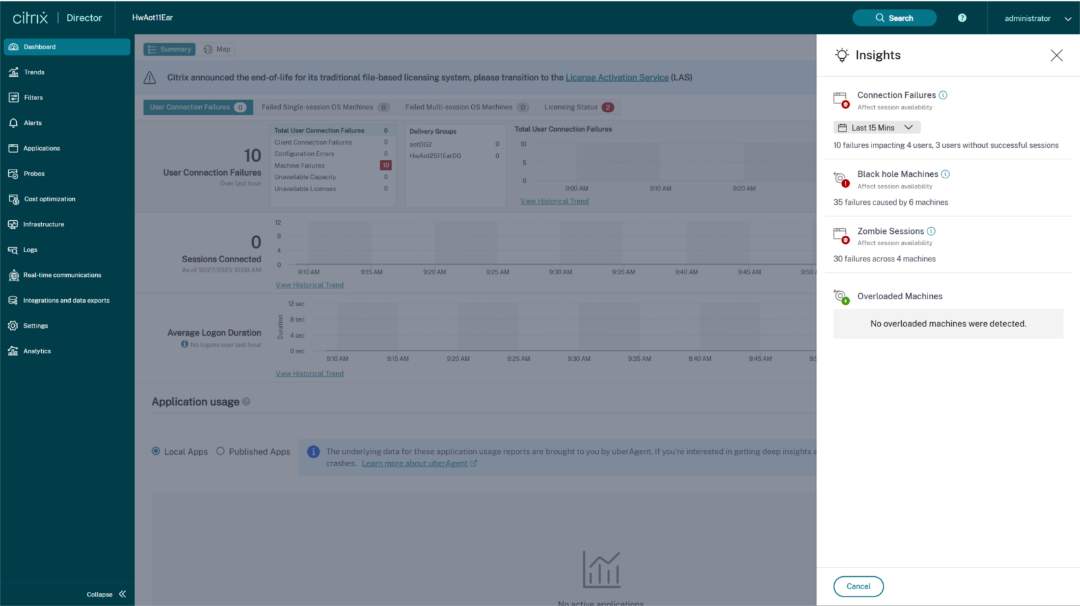Click the help question mark icon
The image size is (1080, 606).
pos(962,18)
